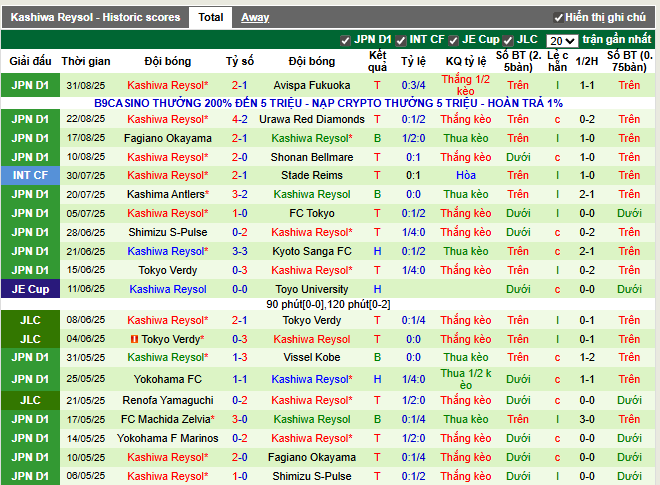Open Toyo University team link
This screenshot has height=485, width=660.
311,289
